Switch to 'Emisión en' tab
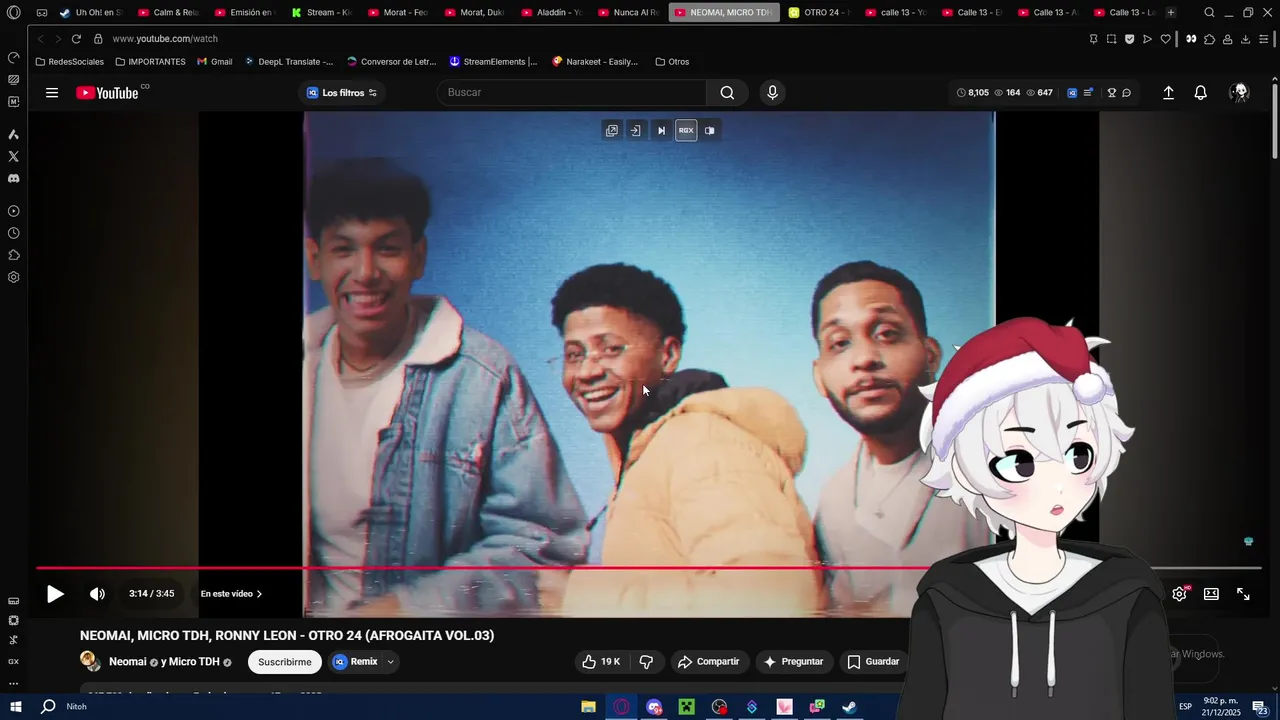Screen dimensions: 1280x720 pyautogui.click(x=245, y=13)
